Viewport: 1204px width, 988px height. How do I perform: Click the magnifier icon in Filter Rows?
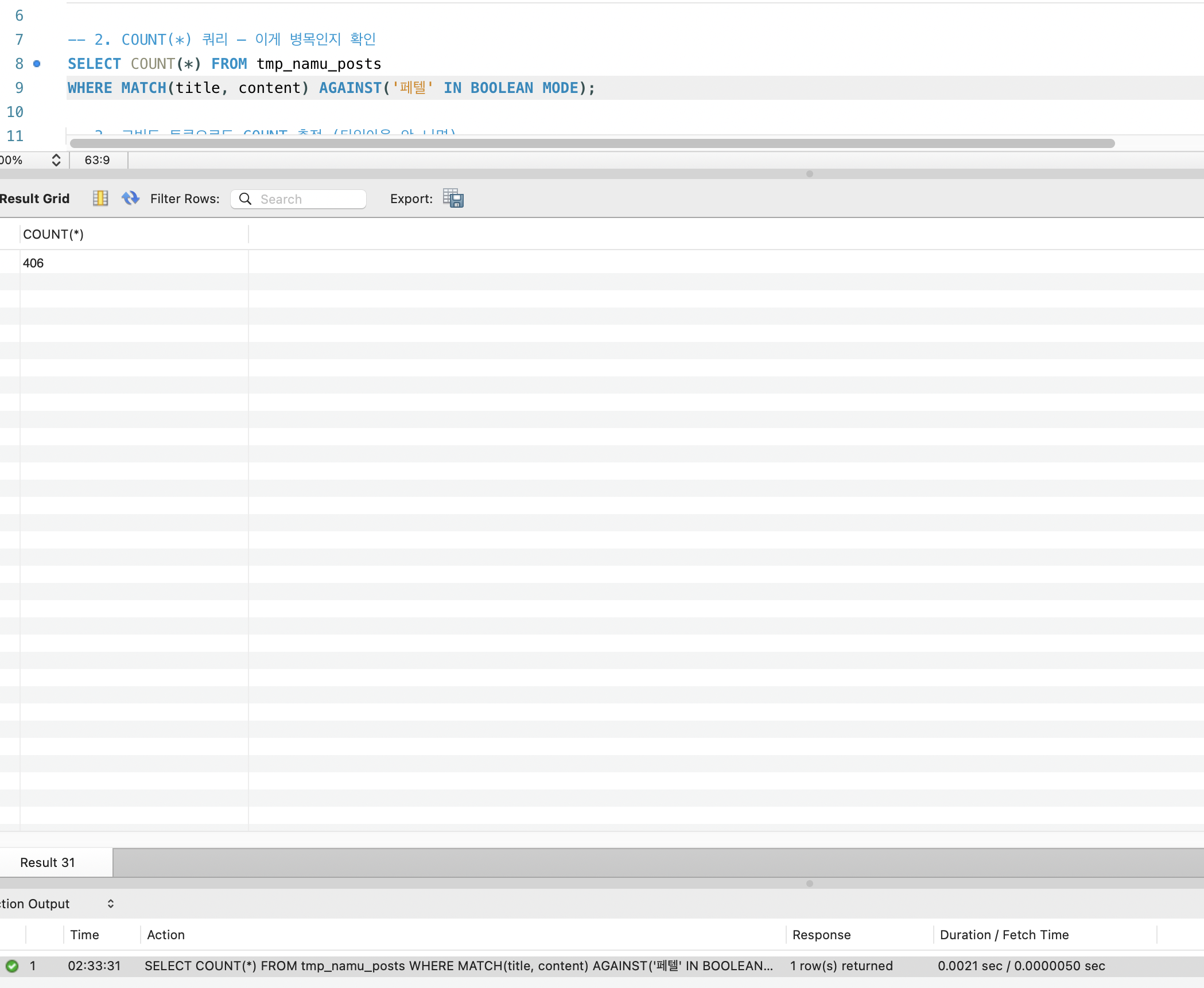pyautogui.click(x=245, y=199)
